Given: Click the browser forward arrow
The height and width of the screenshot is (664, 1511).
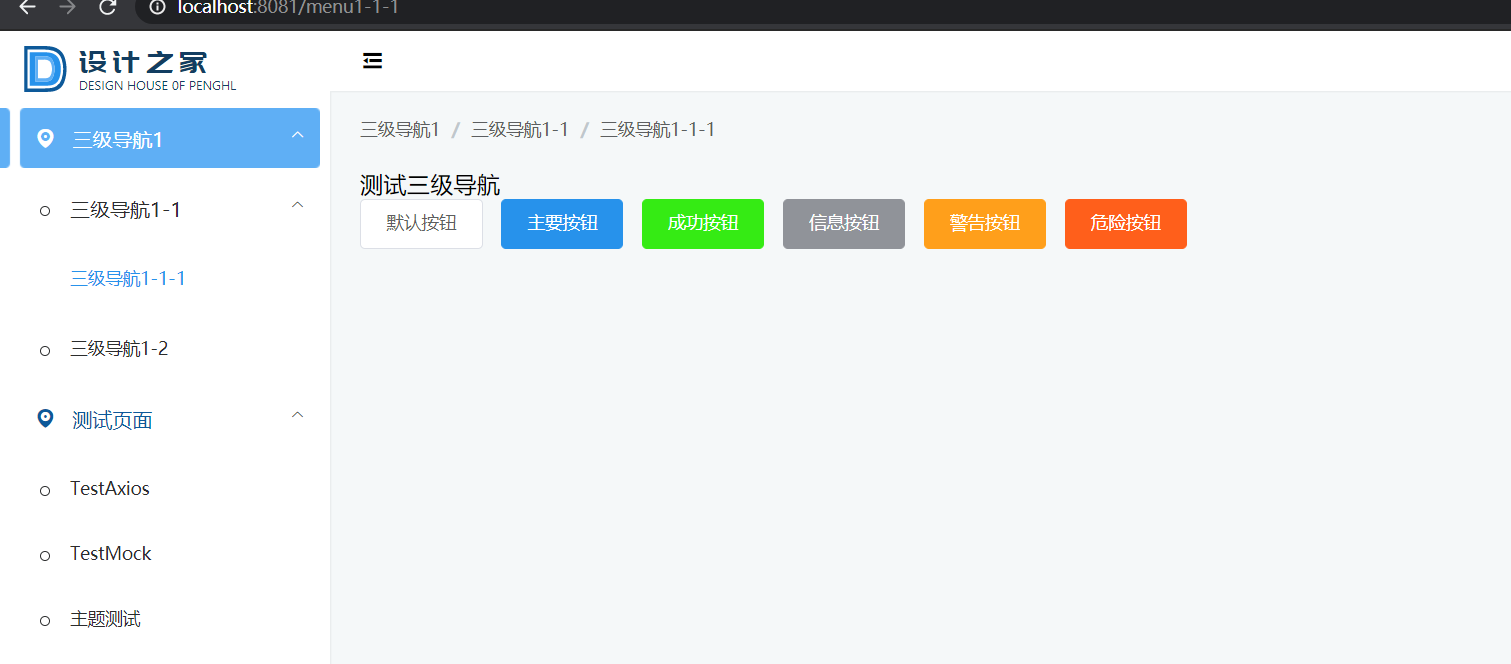Looking at the screenshot, I should 67,8.
